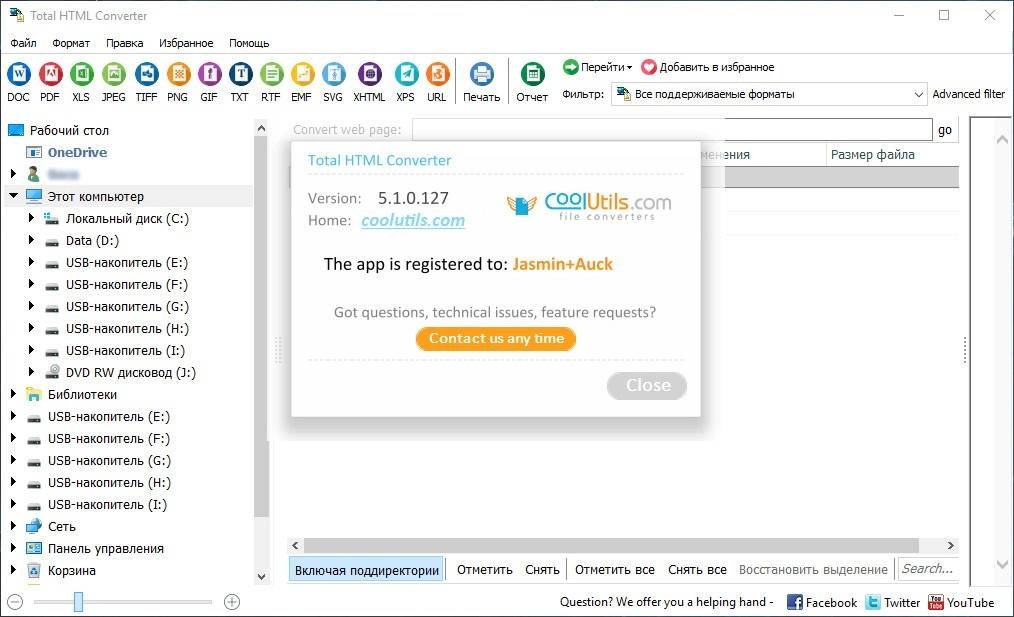Viewport: 1014px width, 617px height.
Task: Click the horizontal file list scrollbar
Action: tap(611, 545)
